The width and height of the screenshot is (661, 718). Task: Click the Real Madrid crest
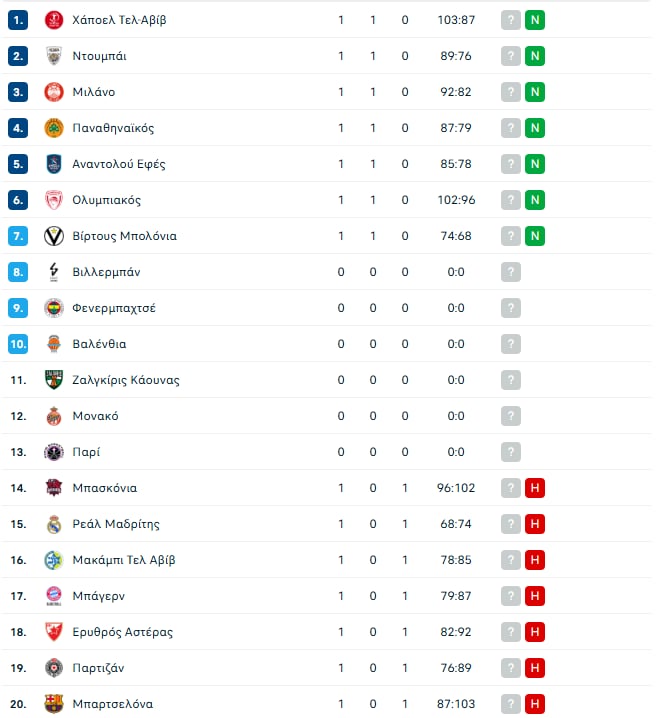54,524
